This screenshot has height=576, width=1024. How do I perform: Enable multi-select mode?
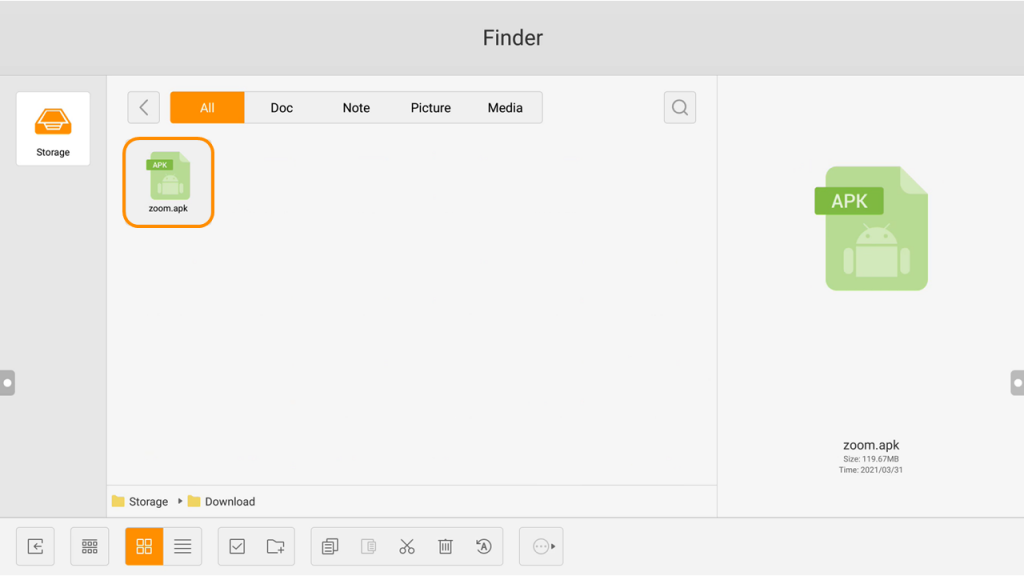pyautogui.click(x=236, y=546)
